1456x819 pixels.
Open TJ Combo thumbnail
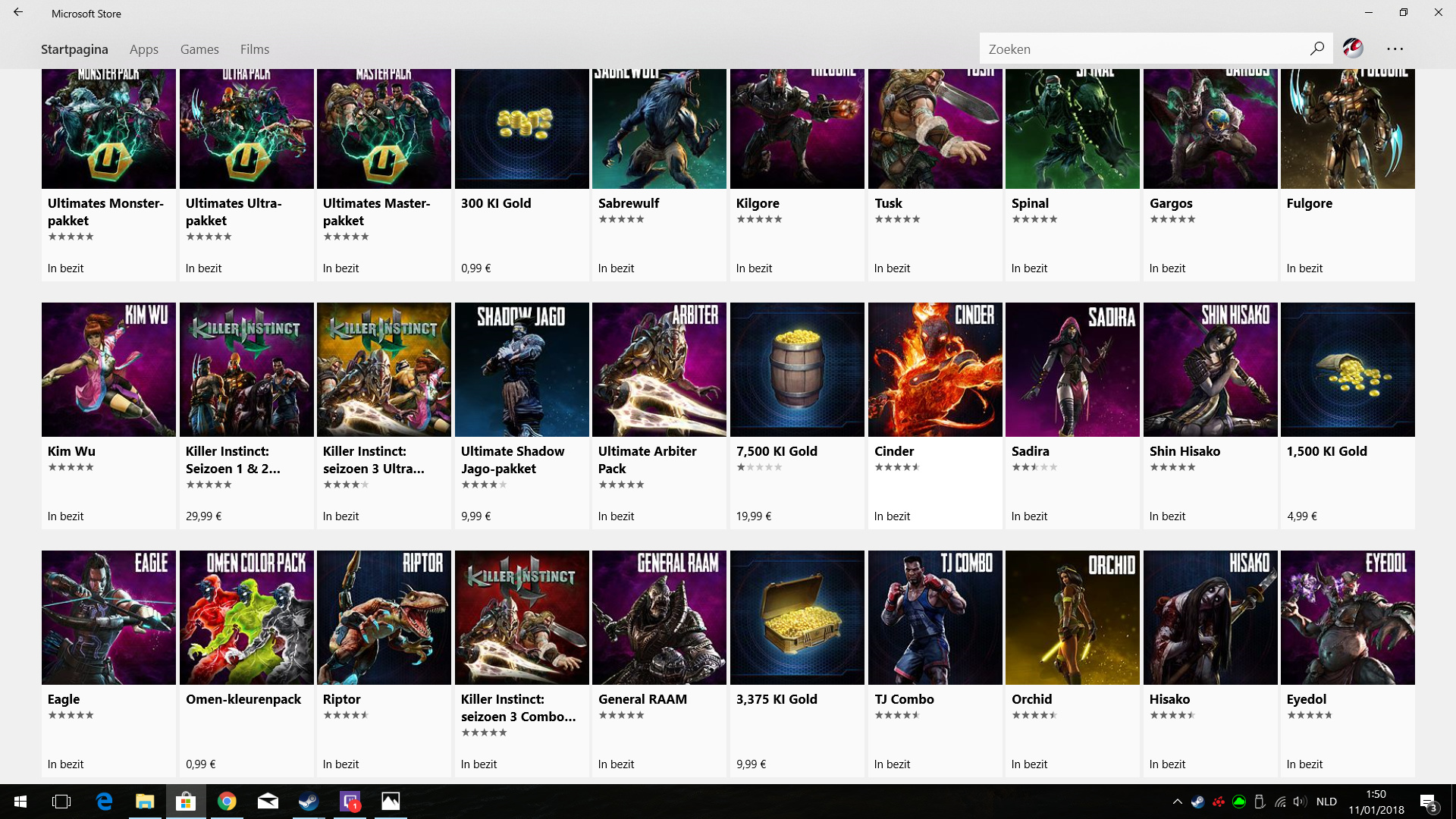click(x=935, y=617)
